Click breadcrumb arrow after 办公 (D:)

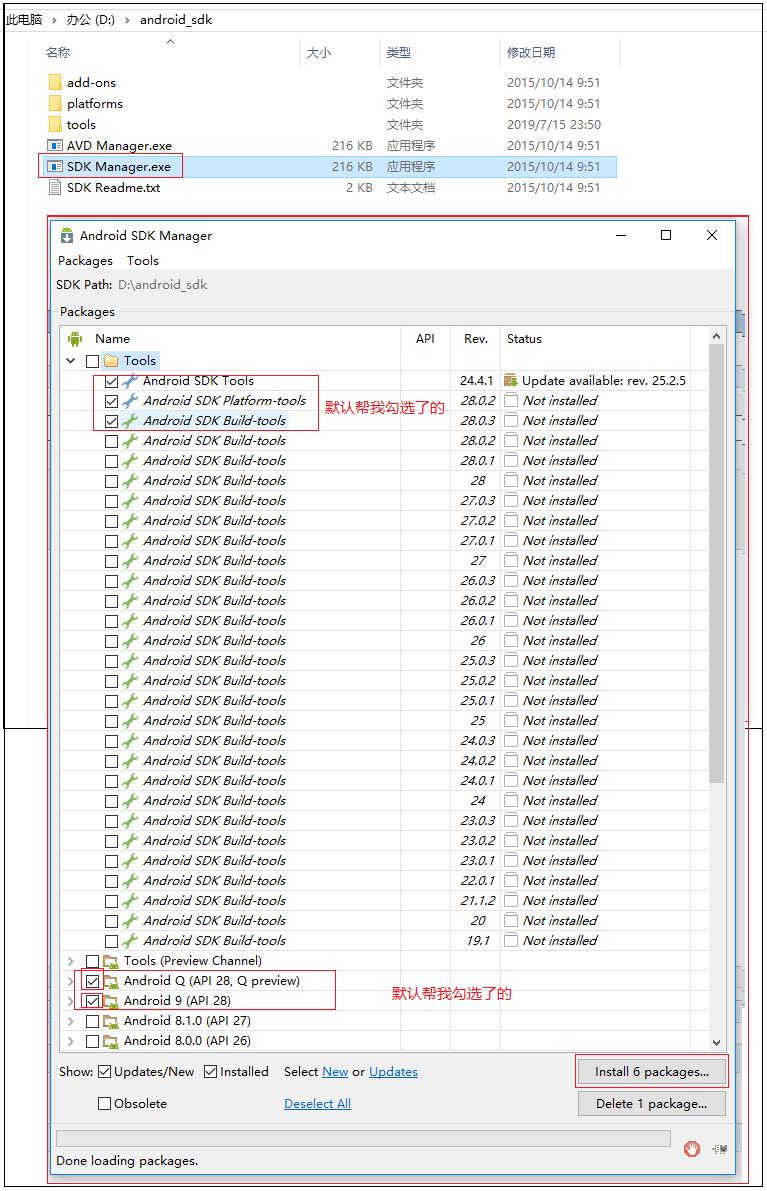coord(127,20)
